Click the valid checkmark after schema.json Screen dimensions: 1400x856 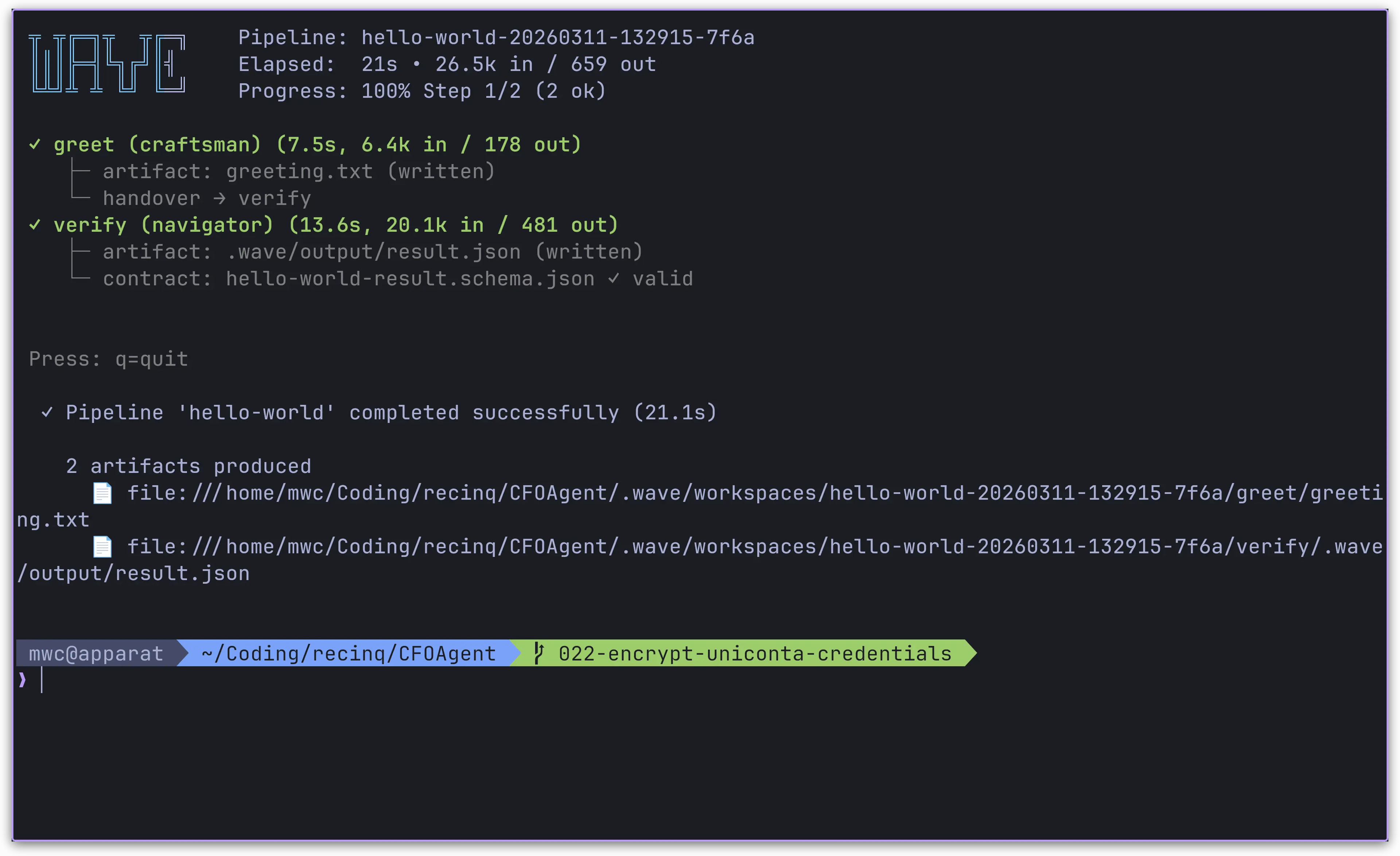tap(614, 278)
